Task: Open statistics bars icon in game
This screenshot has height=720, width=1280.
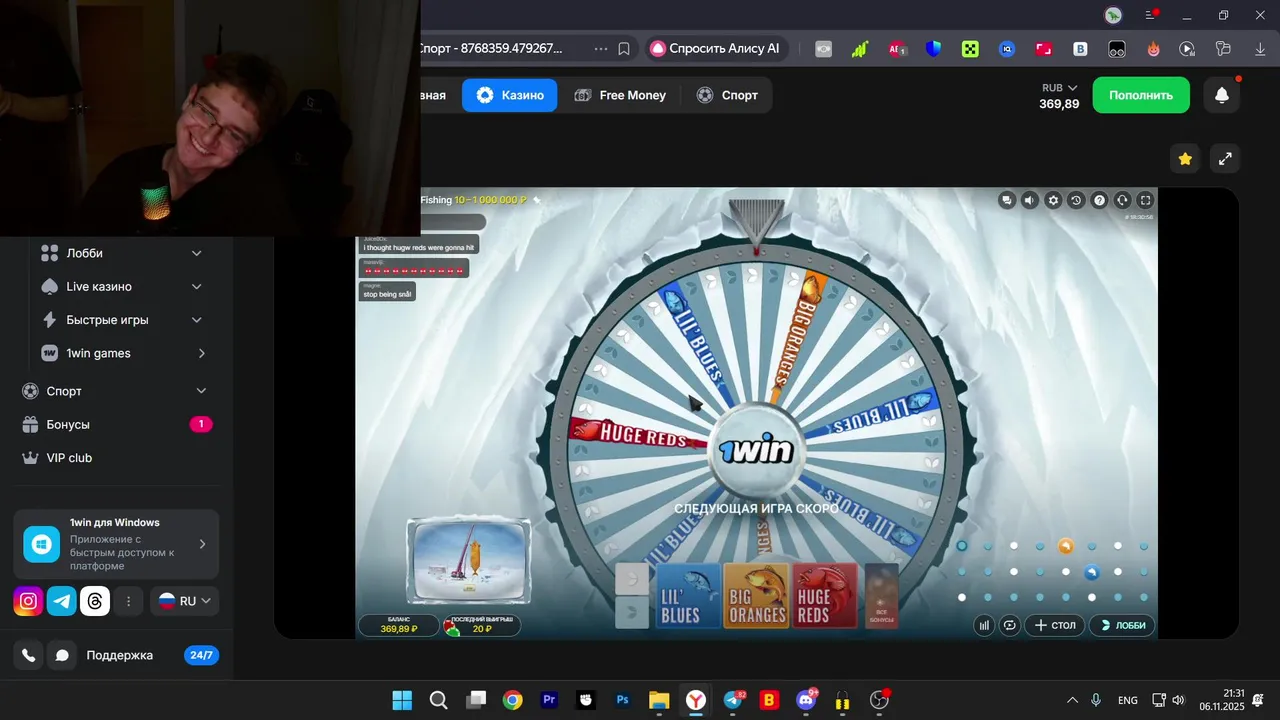Action: pos(984,625)
